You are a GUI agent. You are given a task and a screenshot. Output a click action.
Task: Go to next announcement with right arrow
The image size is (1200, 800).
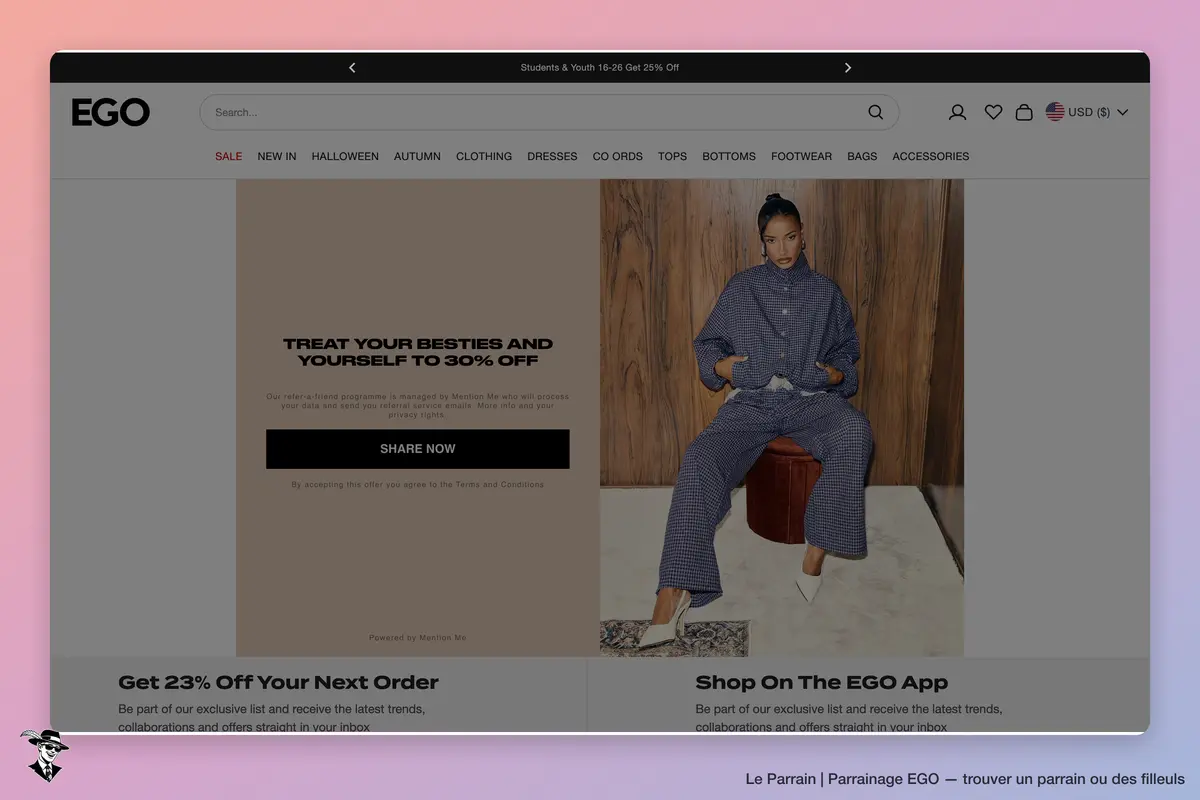[848, 68]
